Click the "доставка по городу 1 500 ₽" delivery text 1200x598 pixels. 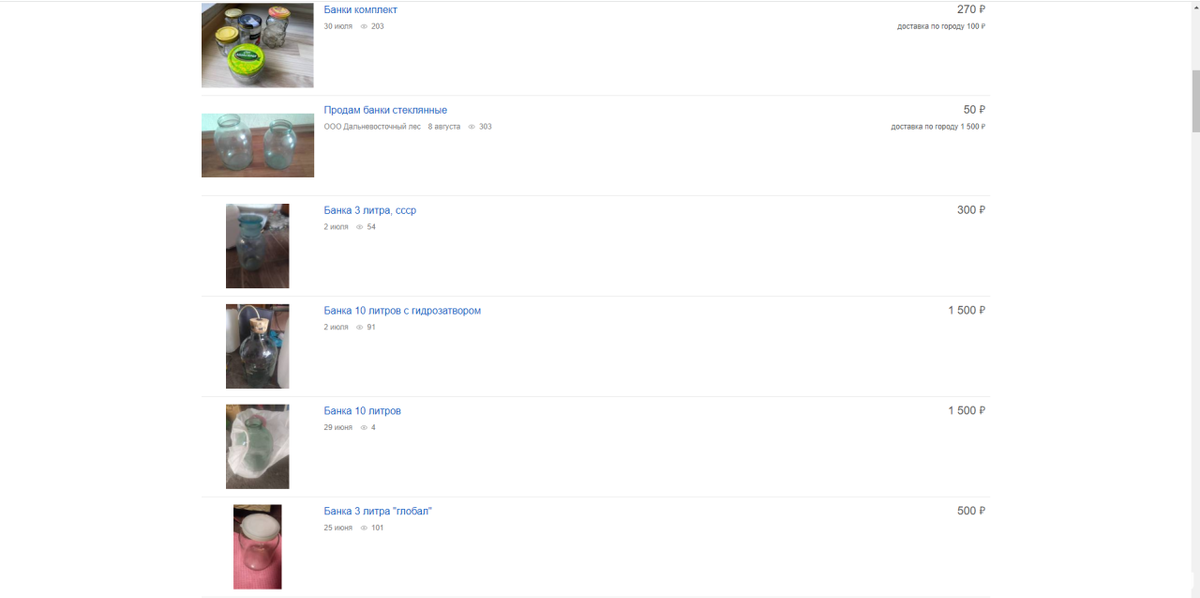click(938, 127)
